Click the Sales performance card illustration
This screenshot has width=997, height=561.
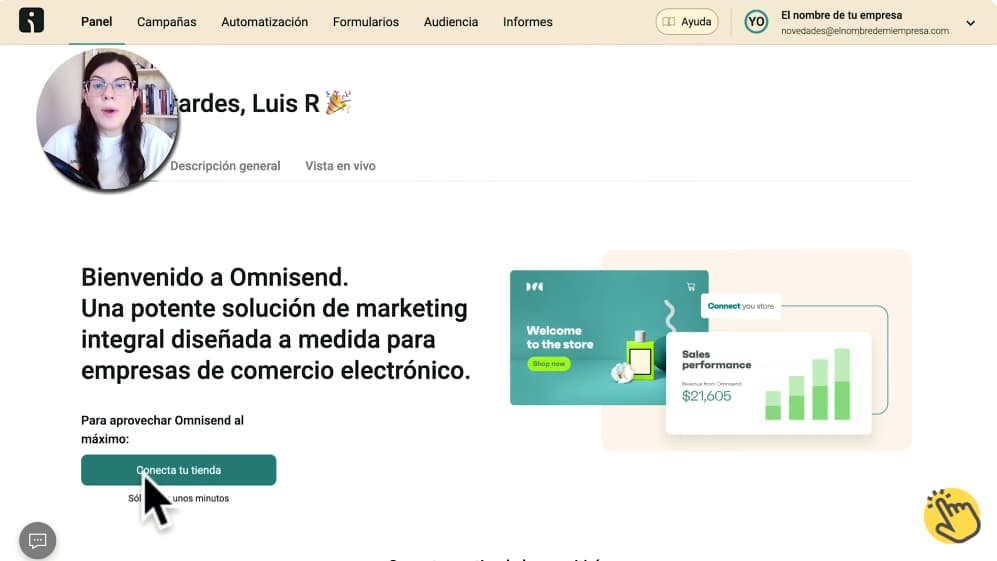768,384
